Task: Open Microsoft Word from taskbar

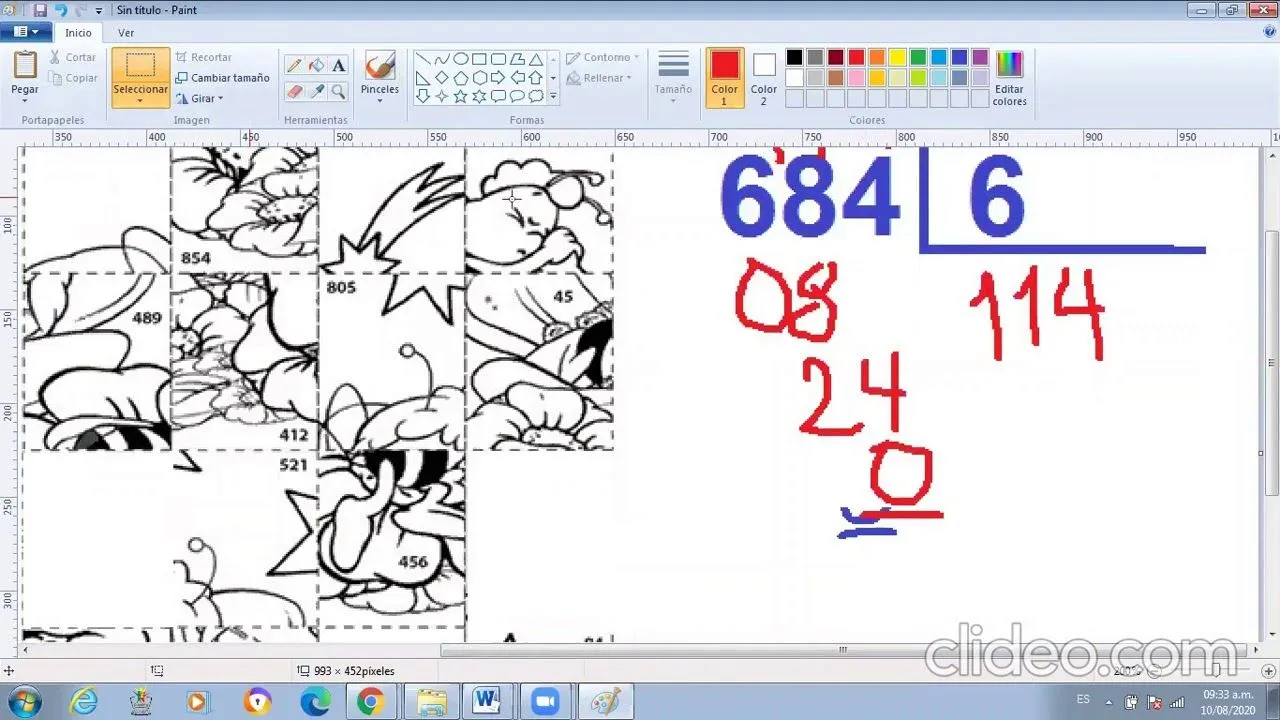Action: [487, 702]
